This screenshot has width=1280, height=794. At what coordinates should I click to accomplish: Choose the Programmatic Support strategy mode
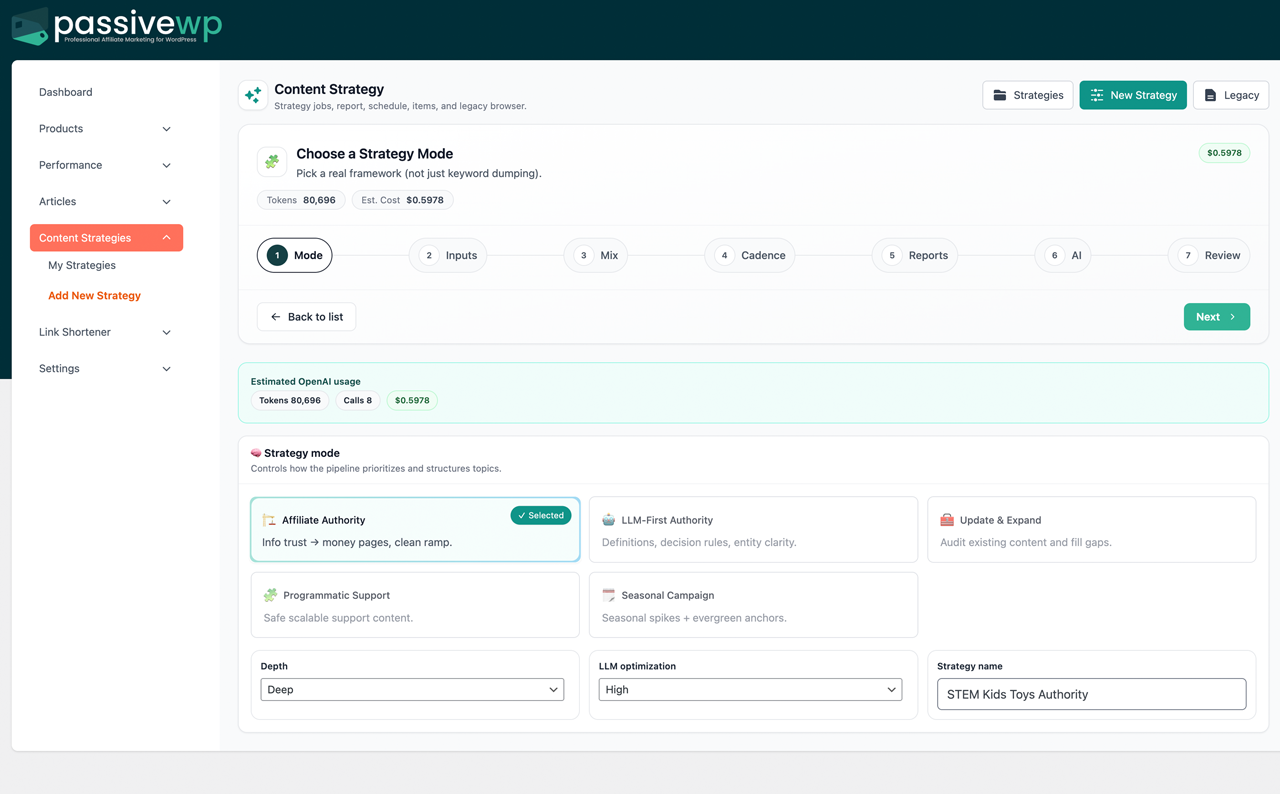(414, 605)
